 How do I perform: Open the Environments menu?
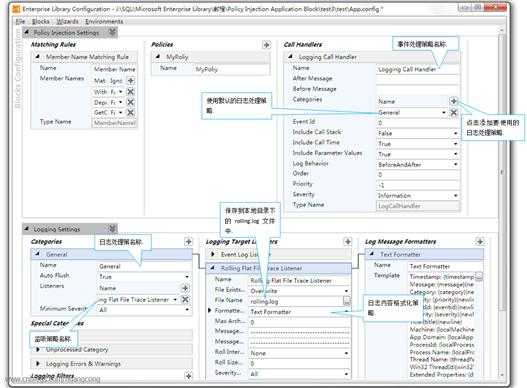(104, 22)
